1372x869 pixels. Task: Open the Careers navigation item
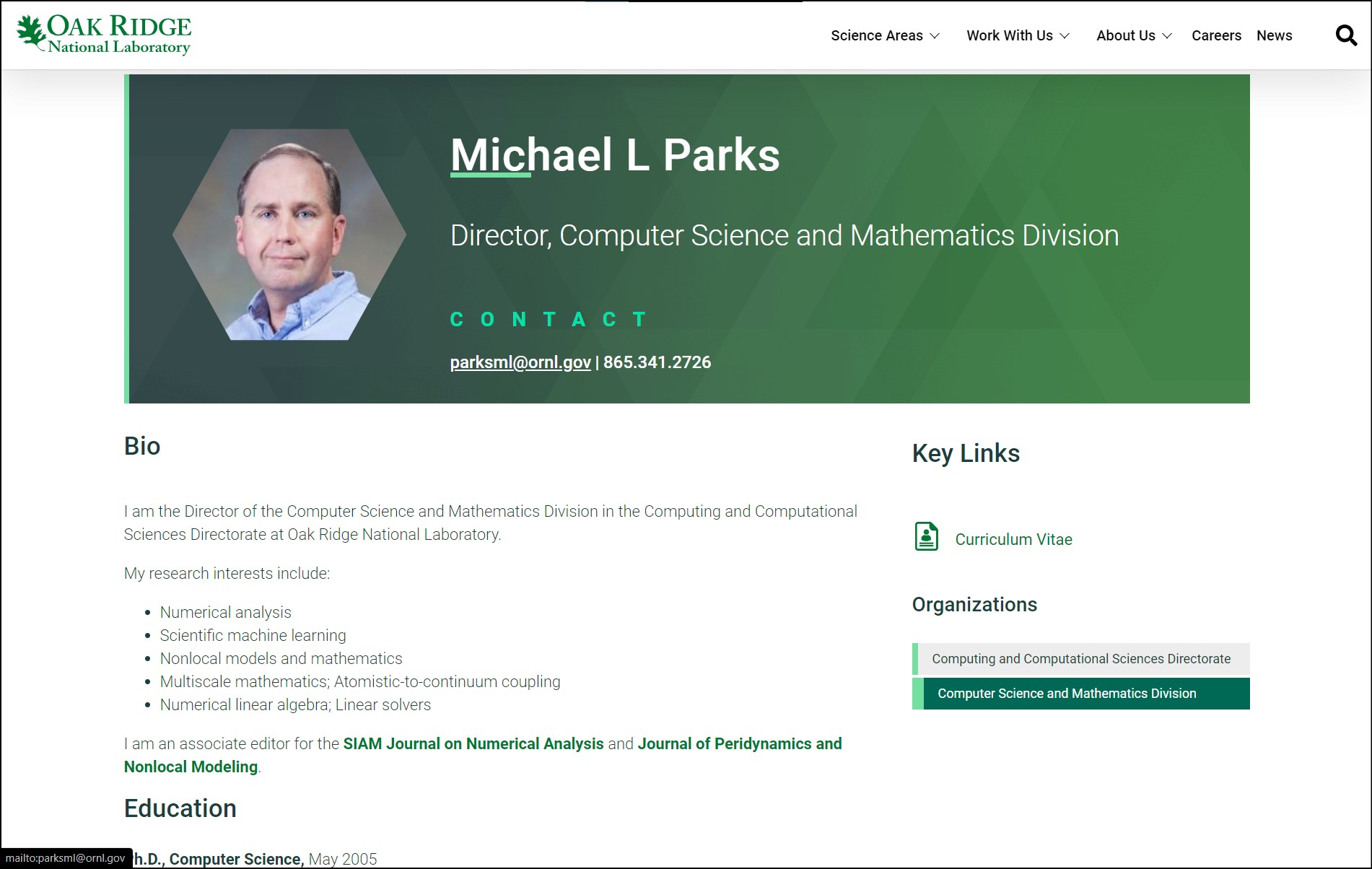pyautogui.click(x=1216, y=35)
